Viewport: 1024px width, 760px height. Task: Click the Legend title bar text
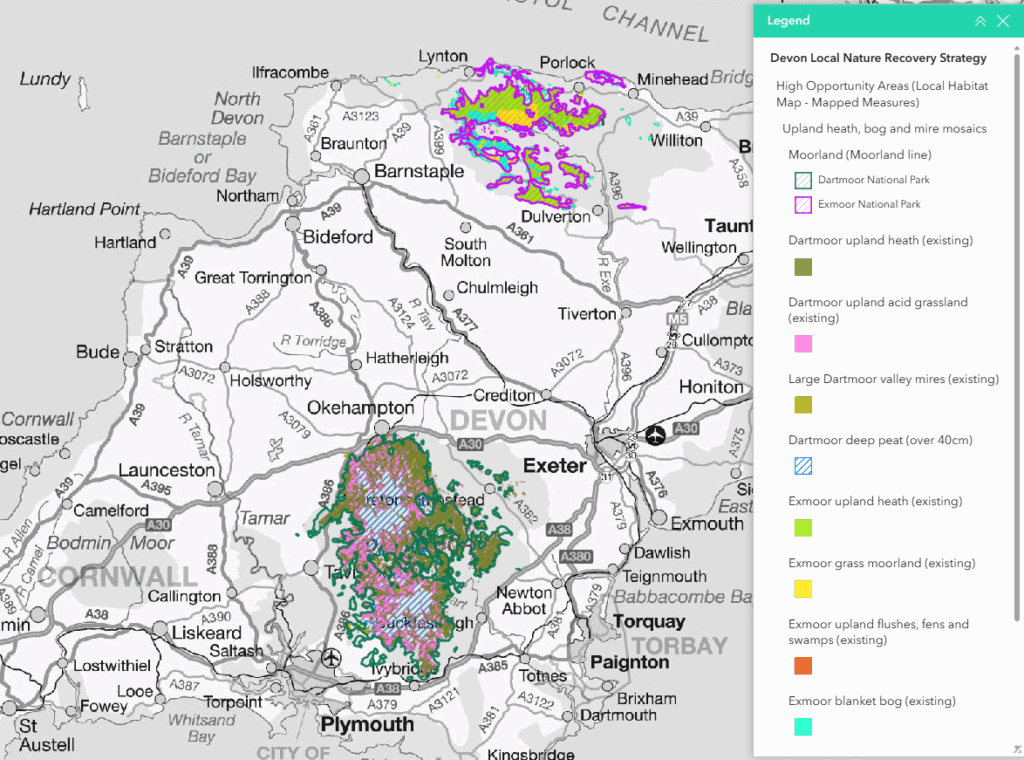coord(788,21)
